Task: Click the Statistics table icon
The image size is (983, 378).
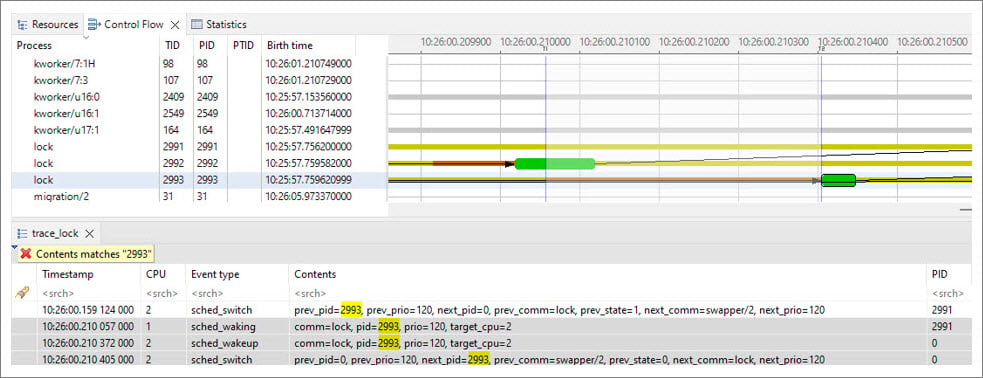Action: pyautogui.click(x=197, y=25)
